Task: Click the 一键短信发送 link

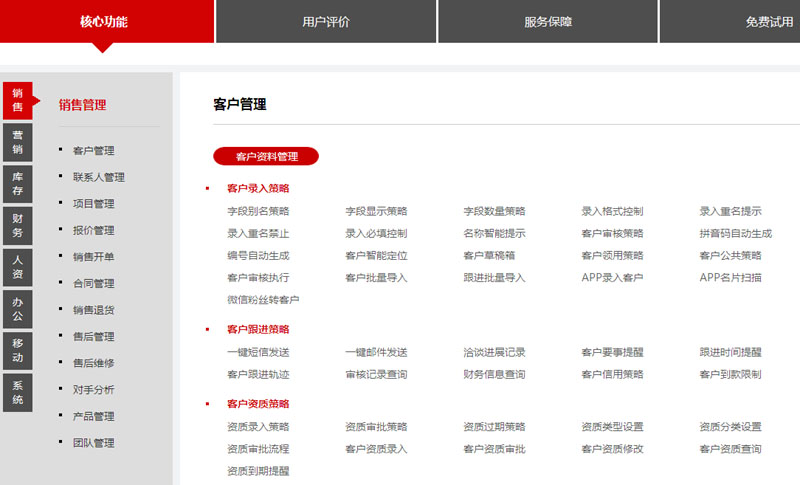Action: [258, 352]
